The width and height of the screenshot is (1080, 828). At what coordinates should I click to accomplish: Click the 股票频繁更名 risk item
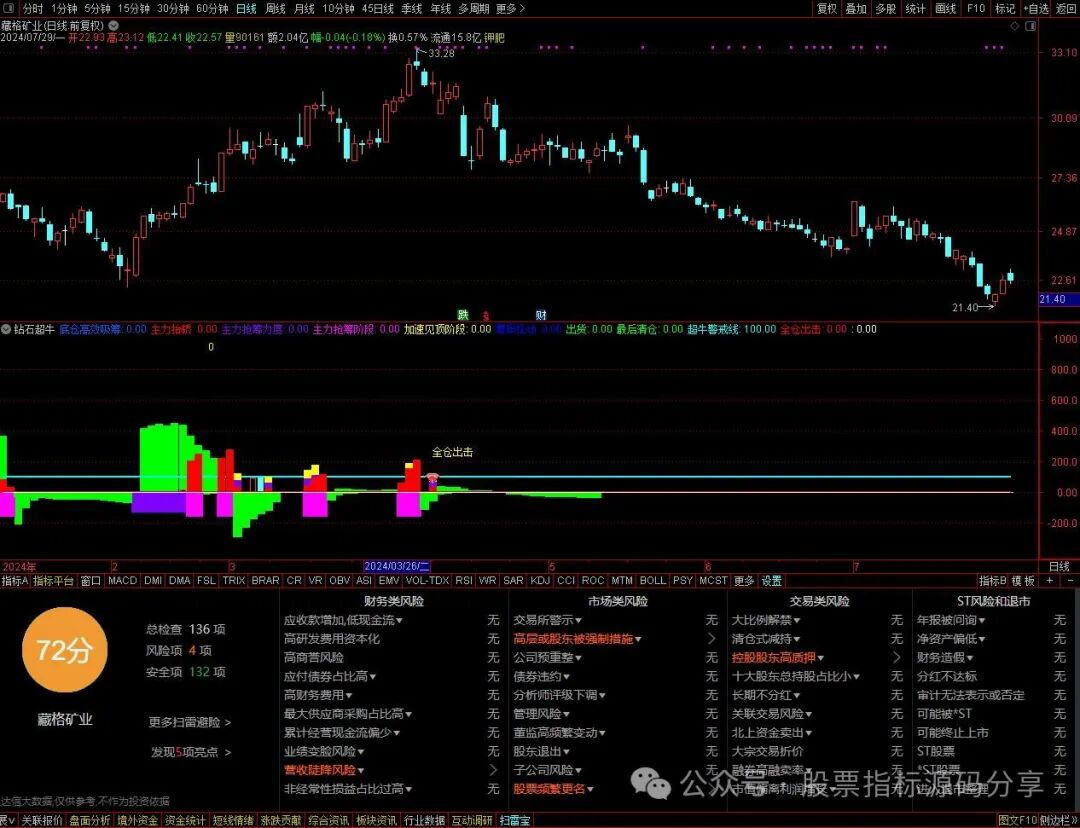553,789
